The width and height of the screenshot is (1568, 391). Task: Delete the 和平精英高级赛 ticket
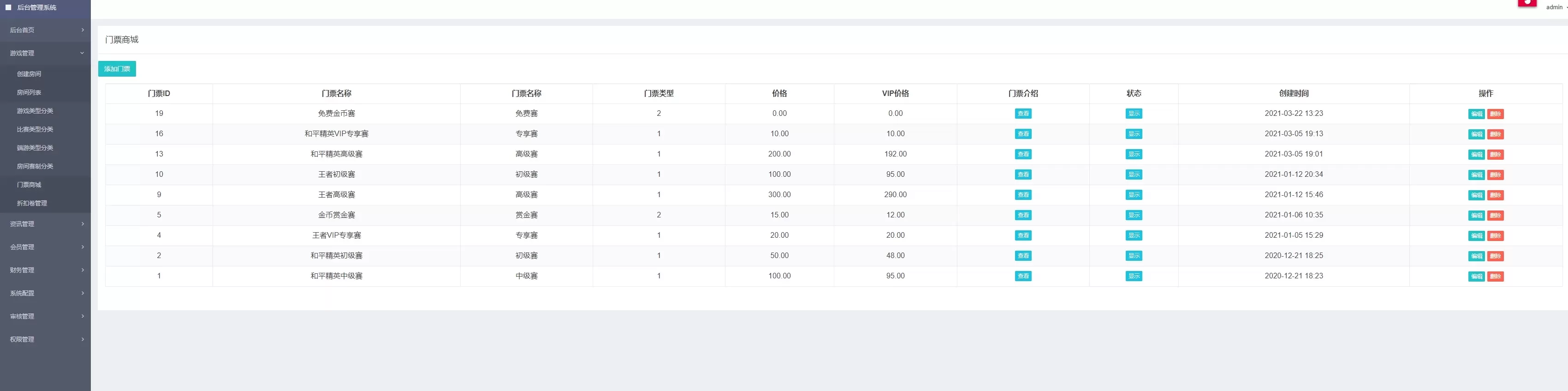click(1495, 155)
